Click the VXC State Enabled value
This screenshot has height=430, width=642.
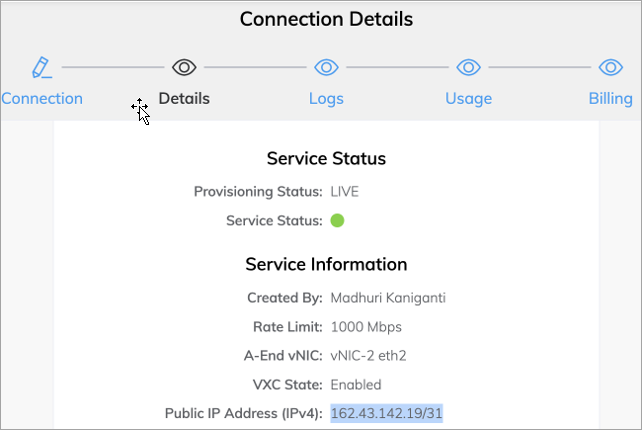pos(355,384)
